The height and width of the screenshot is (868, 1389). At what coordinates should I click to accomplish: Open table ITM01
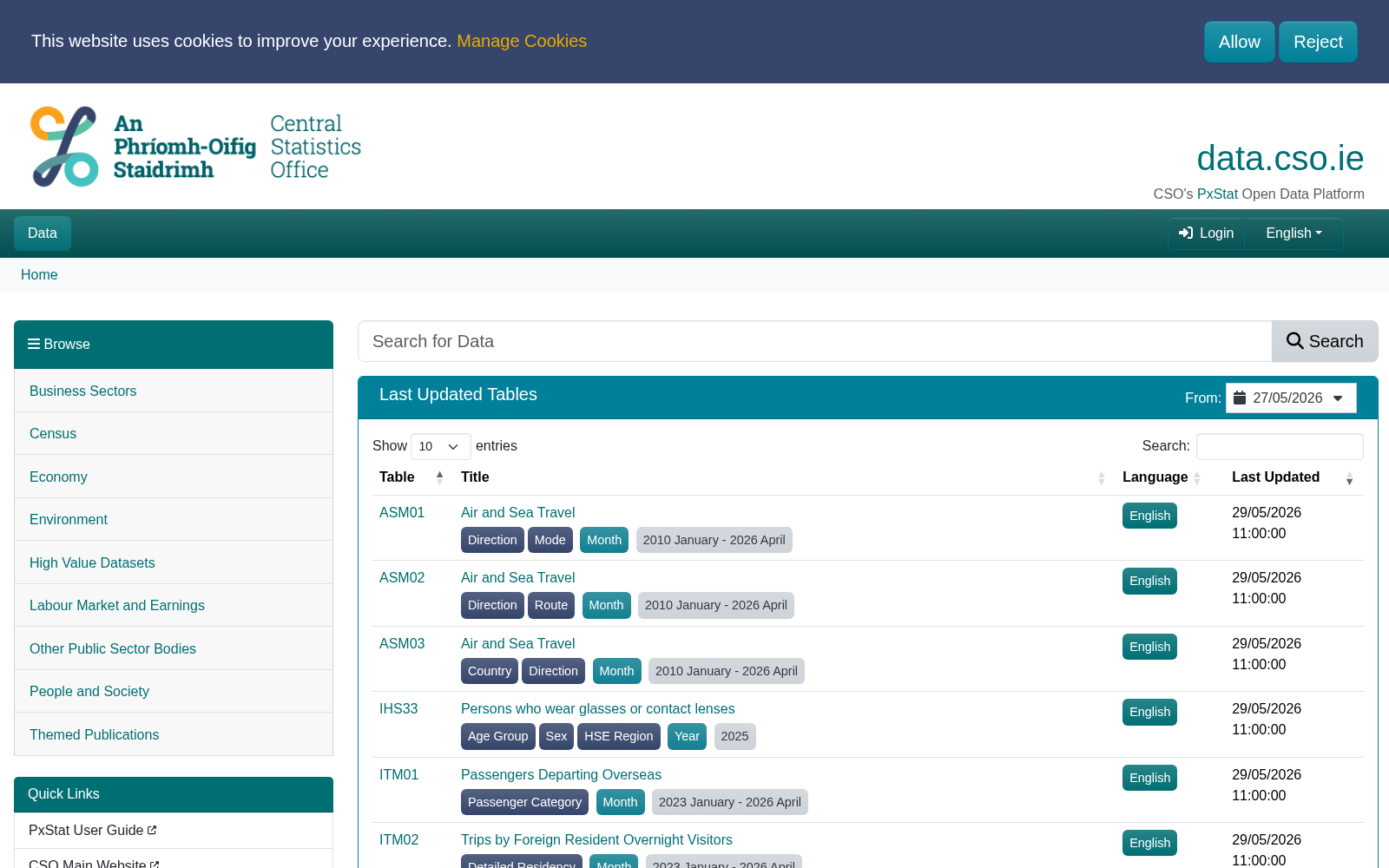399,774
